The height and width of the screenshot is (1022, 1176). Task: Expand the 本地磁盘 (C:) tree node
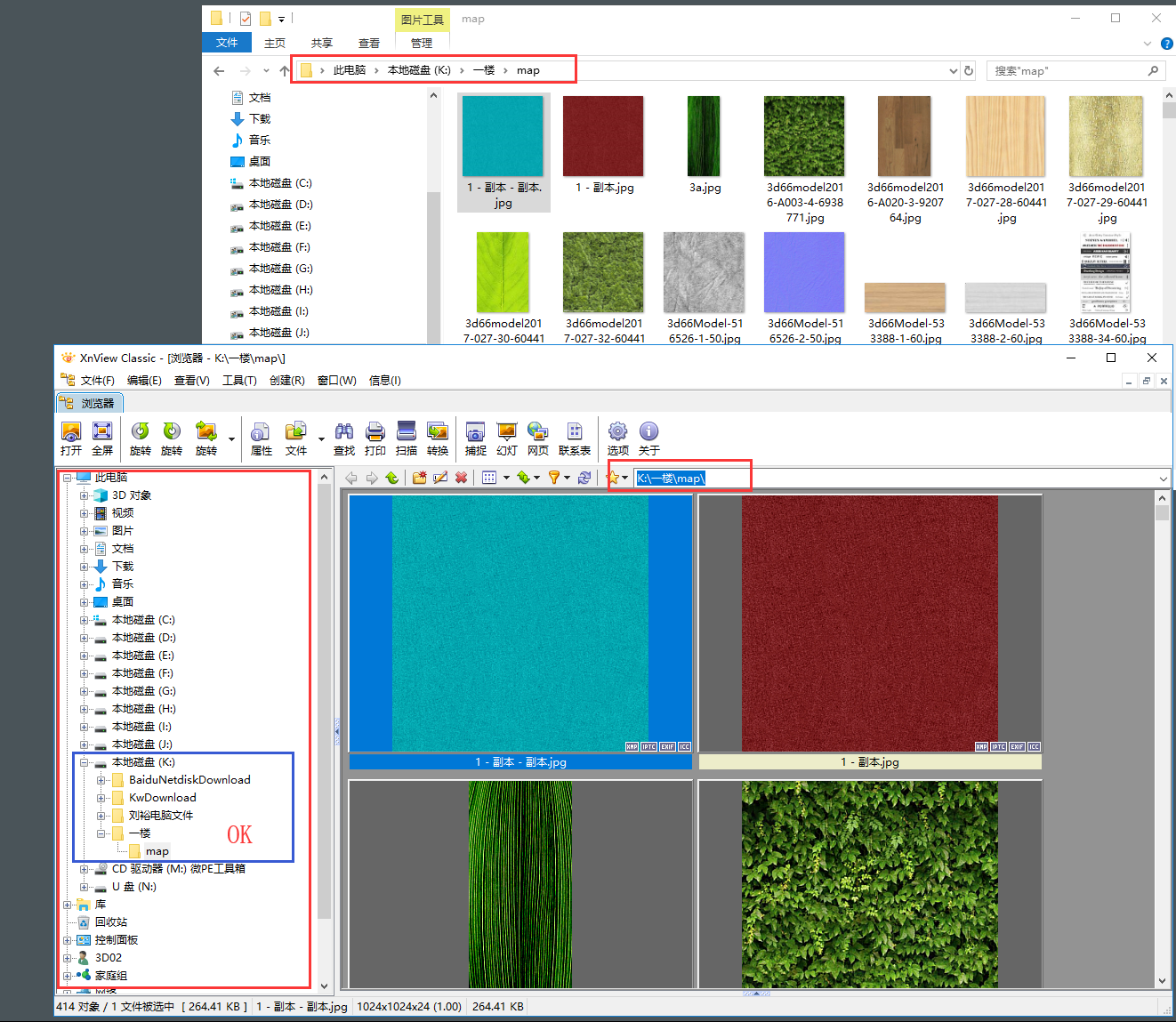click(85, 620)
